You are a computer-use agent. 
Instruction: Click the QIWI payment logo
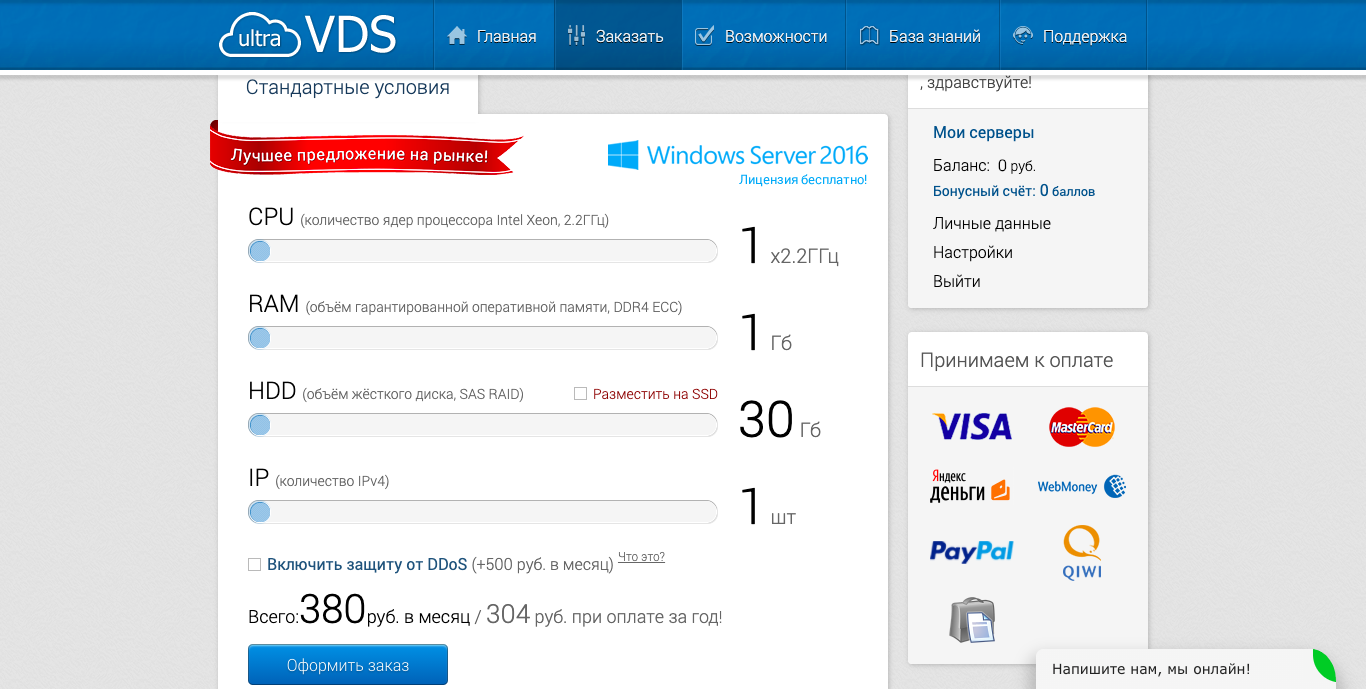(x=1082, y=553)
